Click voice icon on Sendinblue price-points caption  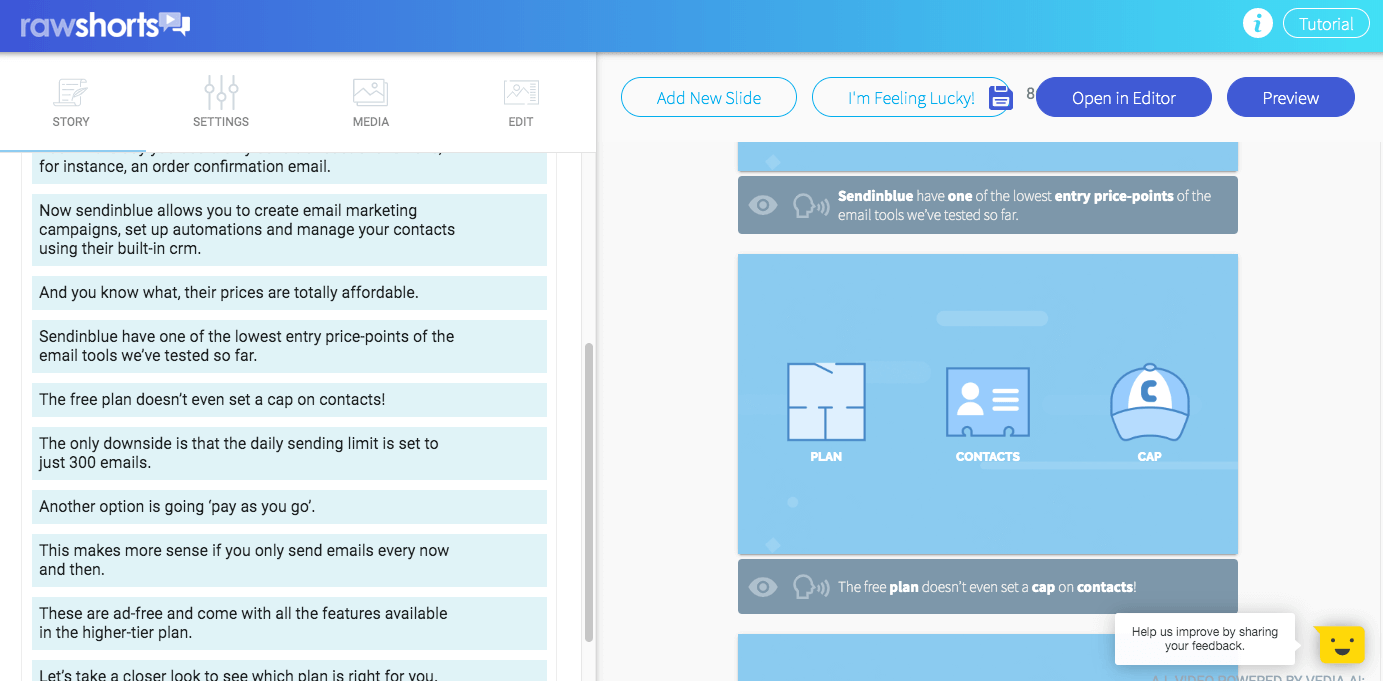(x=810, y=205)
